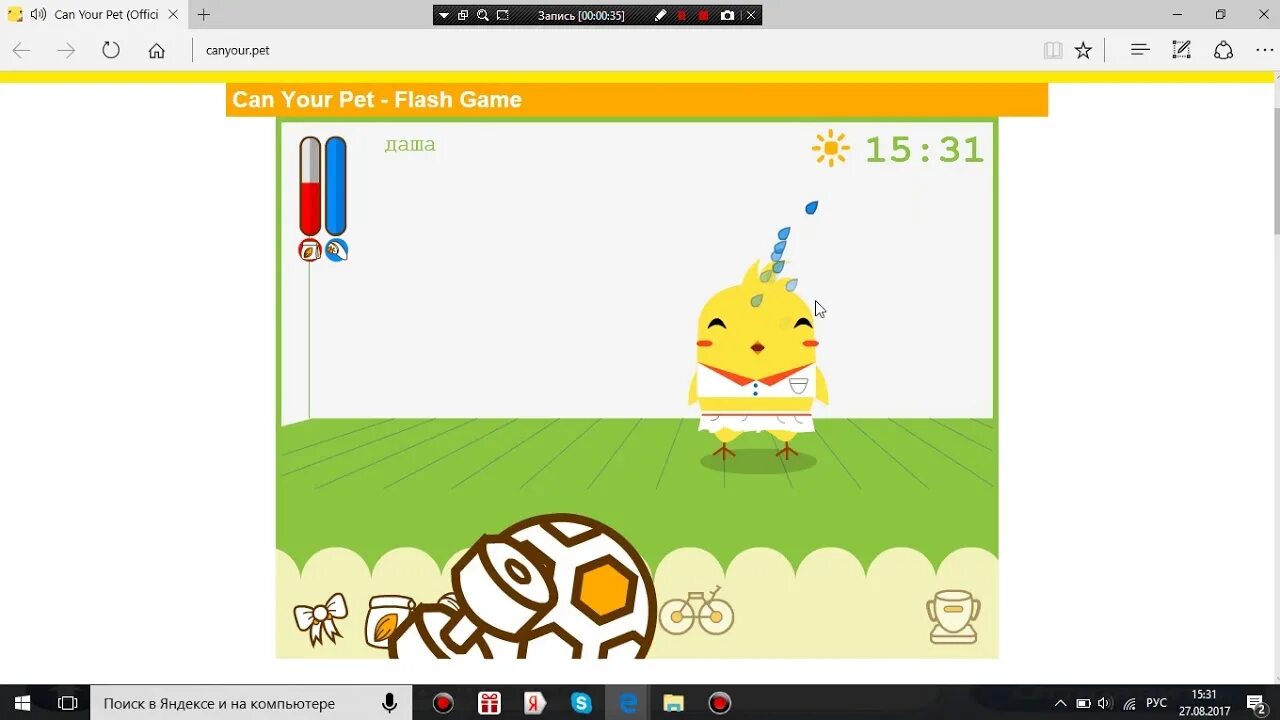Viewport: 1280px width, 720px height.
Task: Click the Can Your Pet - Flash Game title
Action: (377, 99)
